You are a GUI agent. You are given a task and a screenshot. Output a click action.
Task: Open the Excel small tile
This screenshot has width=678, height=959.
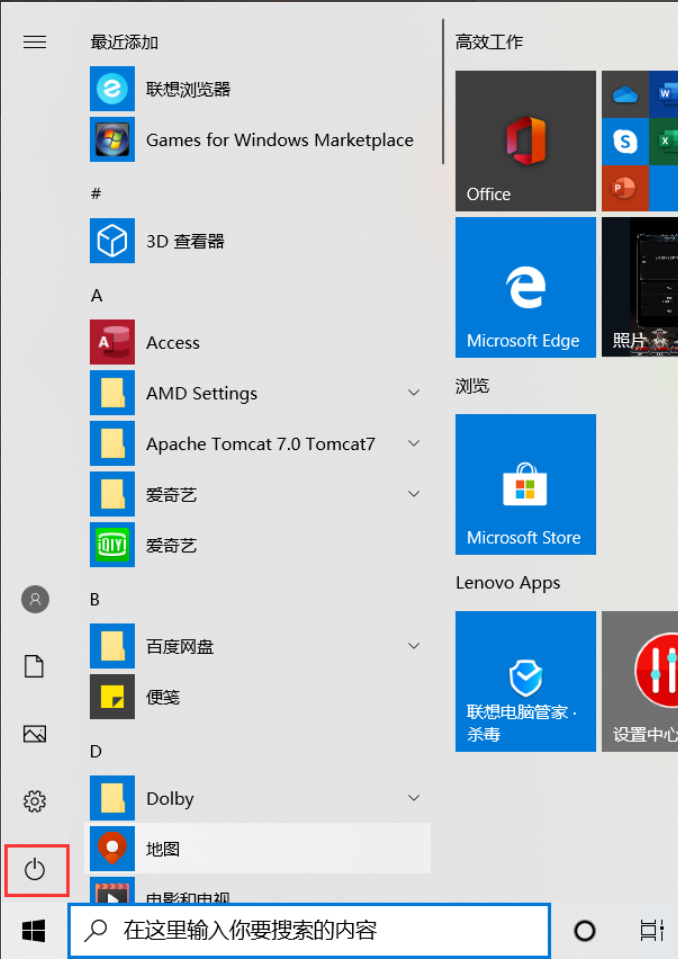(x=664, y=142)
